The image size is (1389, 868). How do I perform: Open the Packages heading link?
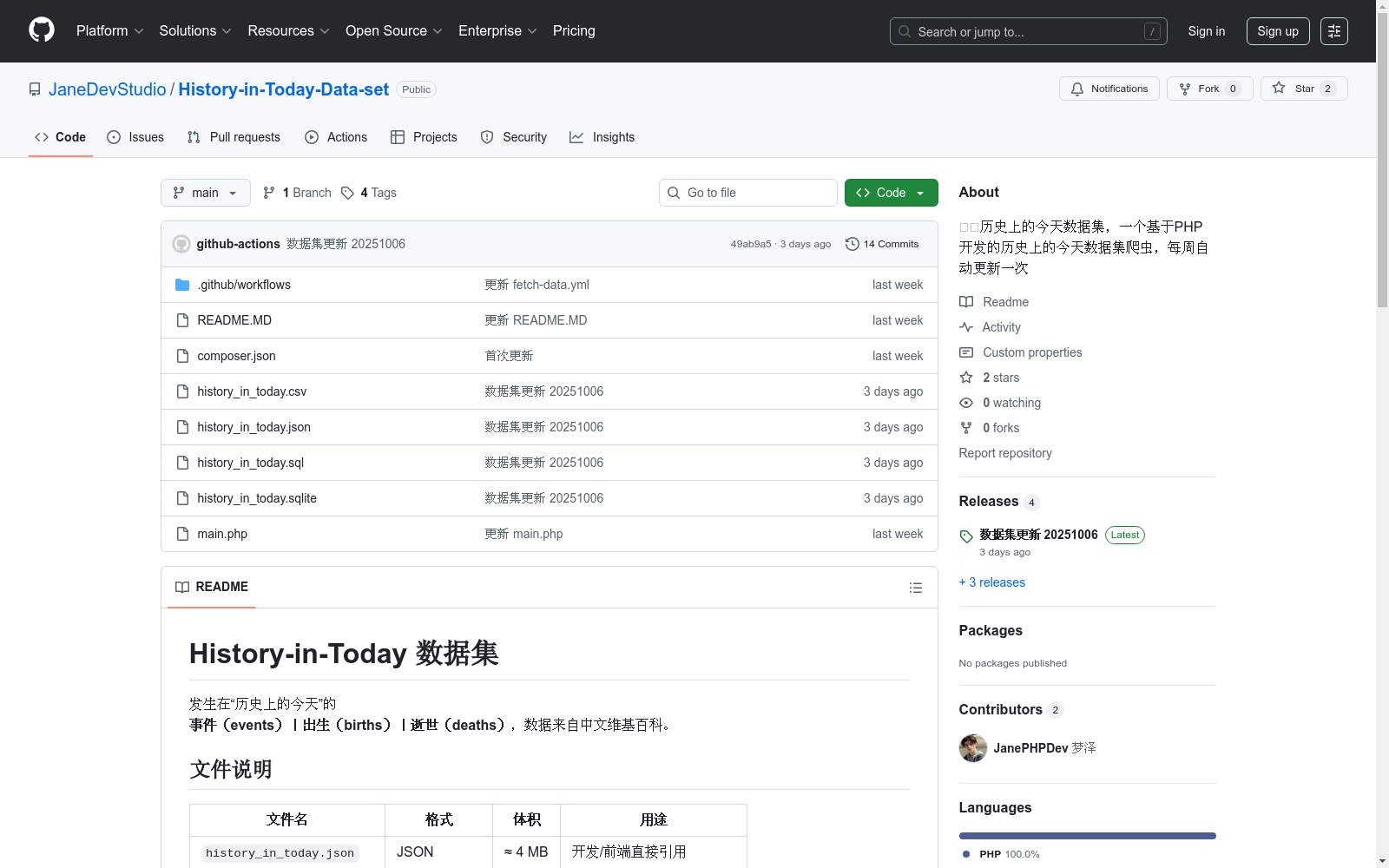(991, 631)
